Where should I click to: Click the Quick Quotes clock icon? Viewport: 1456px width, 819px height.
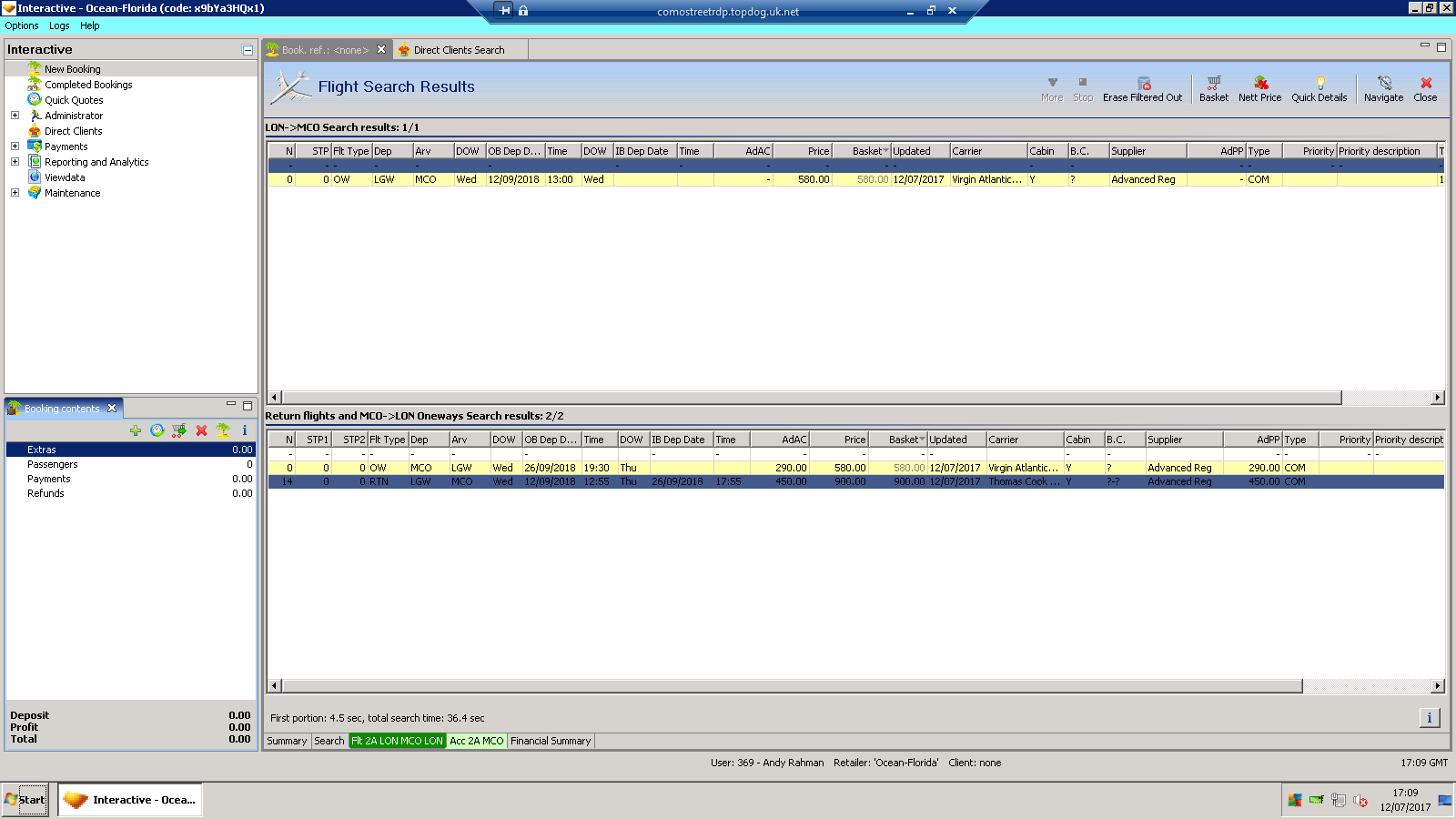click(x=35, y=100)
